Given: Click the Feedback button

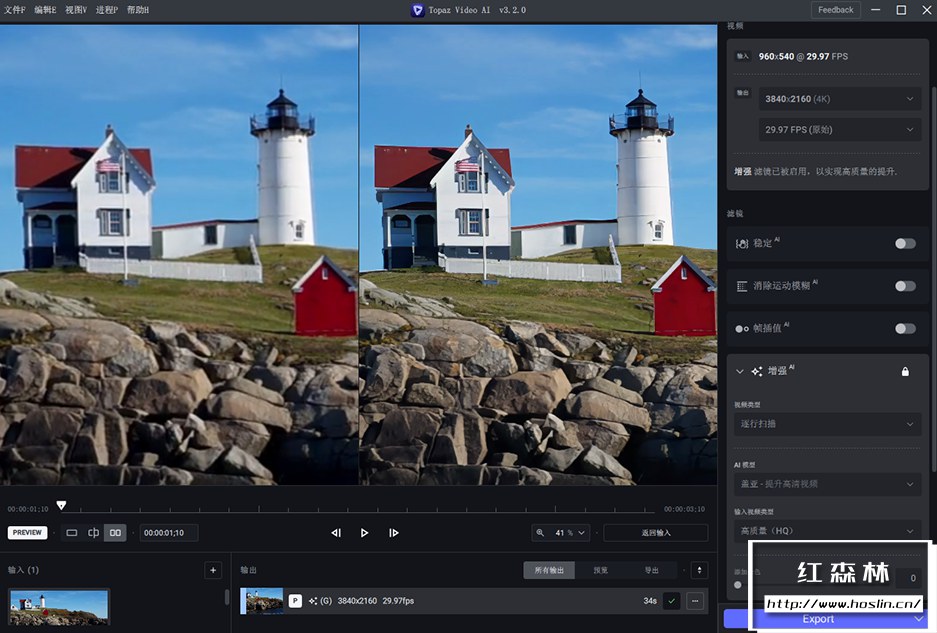Looking at the screenshot, I should tap(835, 9).
